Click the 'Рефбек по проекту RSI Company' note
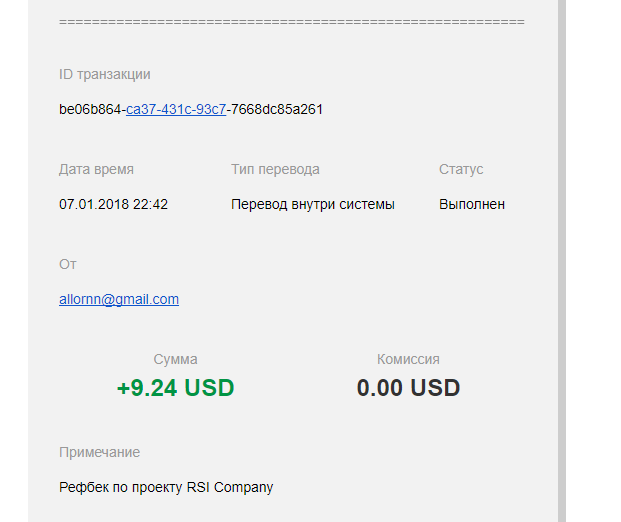Image resolution: width=621 pixels, height=522 pixels. click(x=166, y=487)
